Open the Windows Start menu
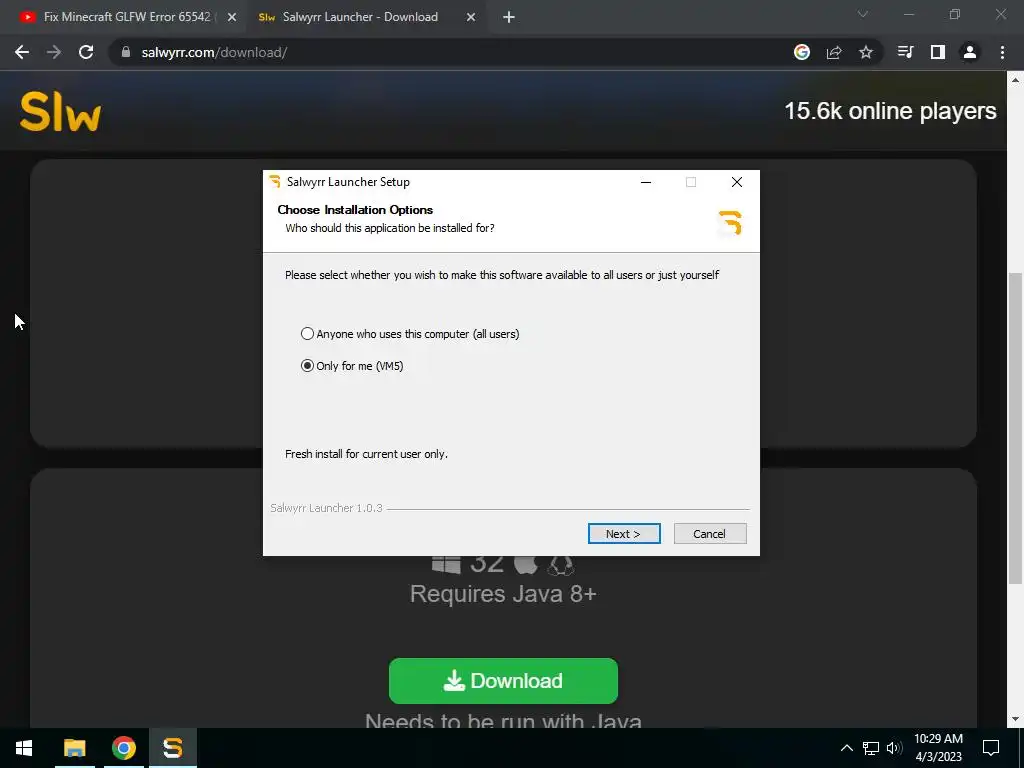1024x768 pixels. tap(24, 748)
